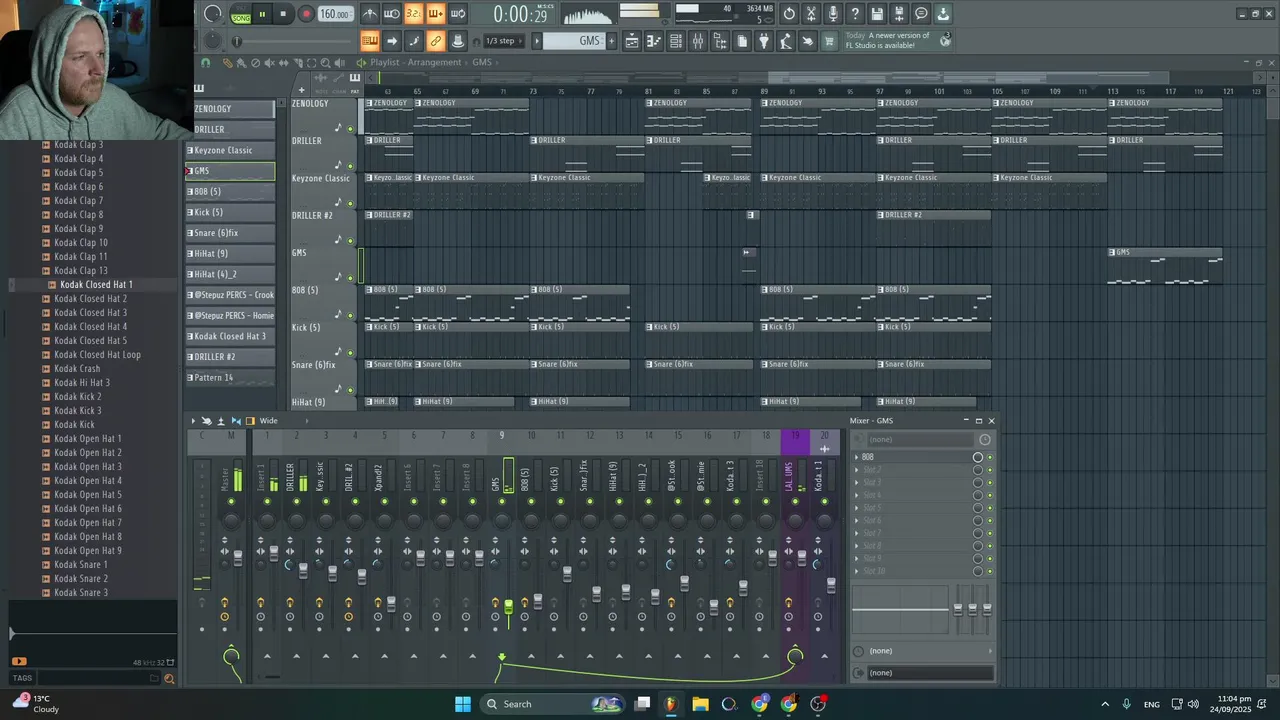Open the mixer preset (none) selector at top

920,439
